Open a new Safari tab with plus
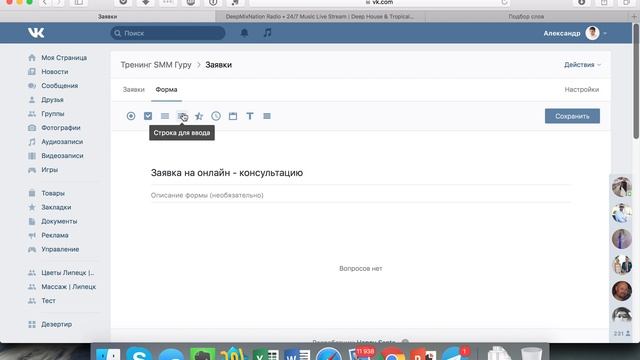 click(x=634, y=16)
